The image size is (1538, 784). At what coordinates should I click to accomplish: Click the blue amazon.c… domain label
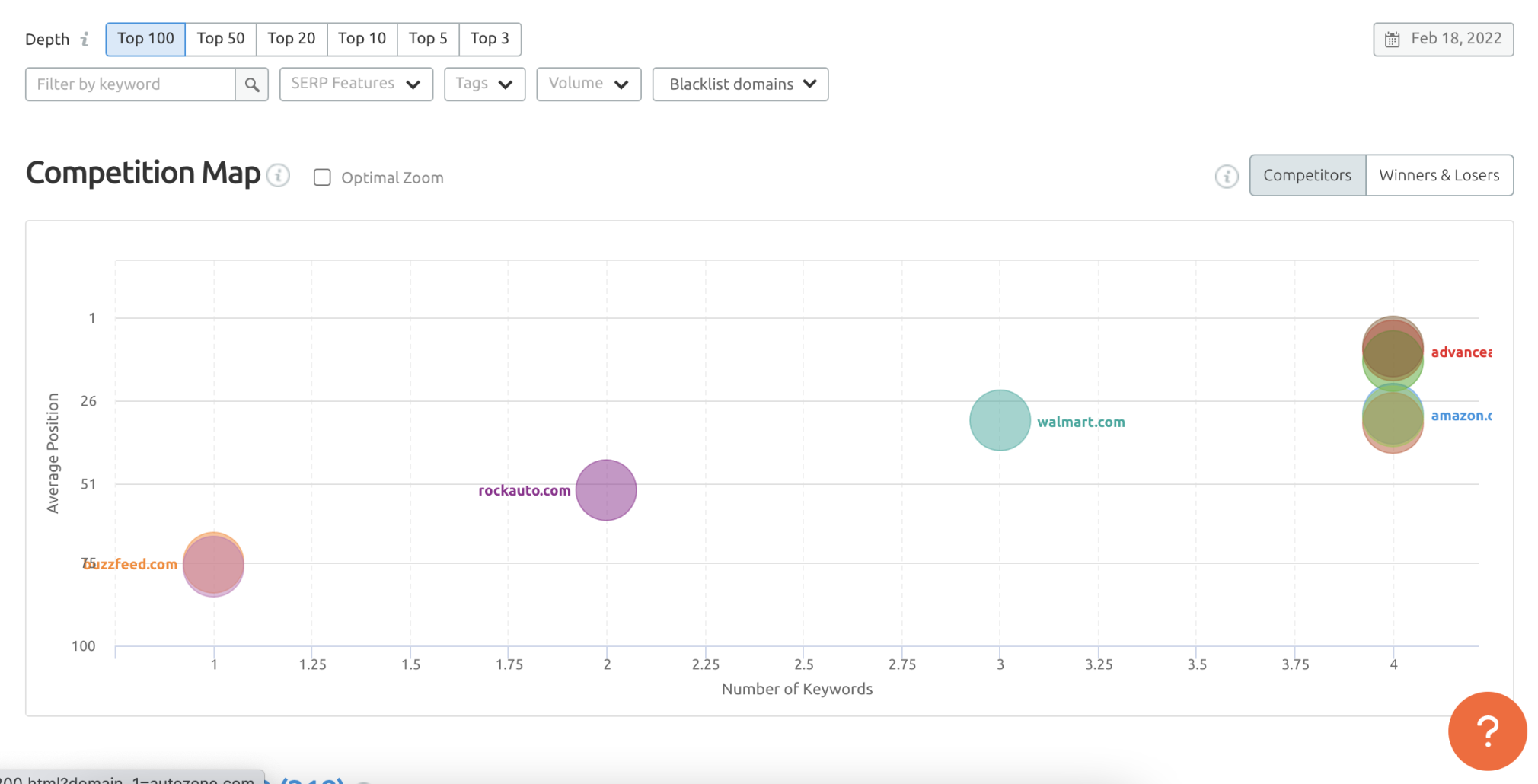[x=1461, y=416]
